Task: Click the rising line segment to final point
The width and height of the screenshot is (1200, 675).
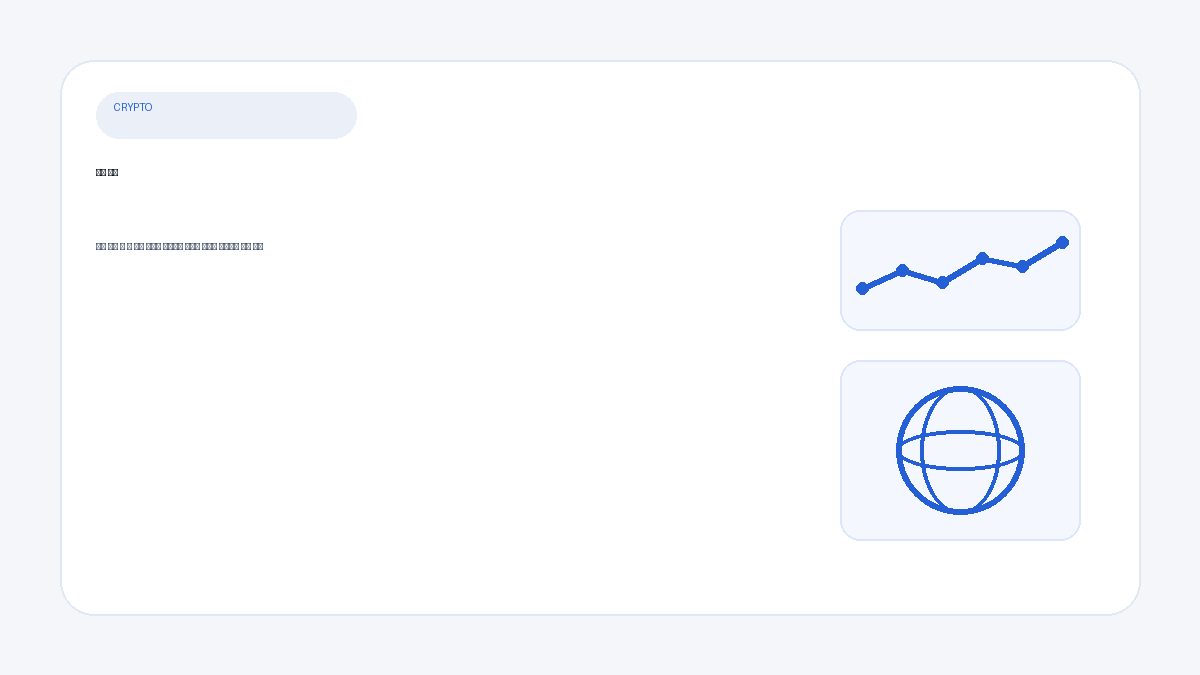Action: (x=1042, y=254)
